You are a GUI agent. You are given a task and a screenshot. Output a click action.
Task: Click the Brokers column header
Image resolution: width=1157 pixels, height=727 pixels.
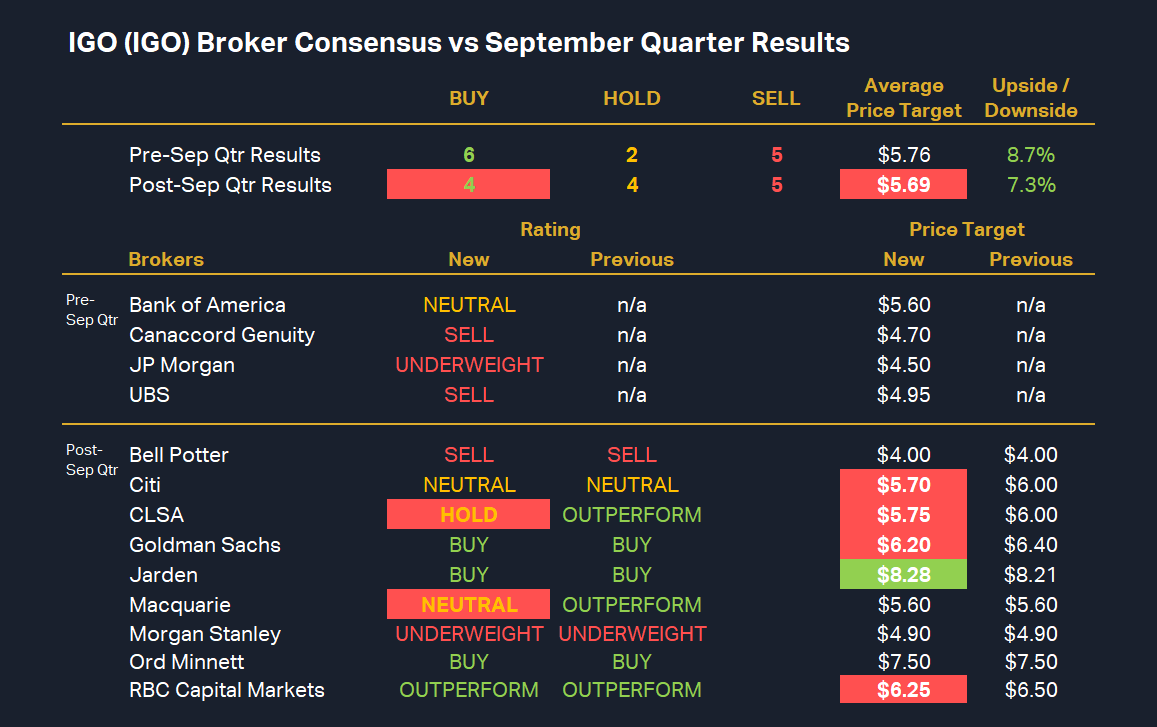[166, 259]
